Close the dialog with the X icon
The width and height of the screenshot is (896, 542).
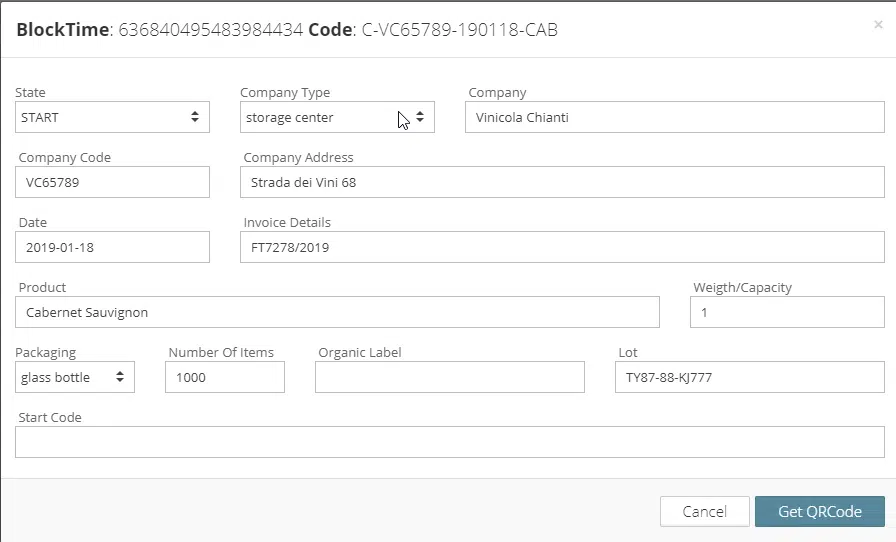(x=878, y=25)
